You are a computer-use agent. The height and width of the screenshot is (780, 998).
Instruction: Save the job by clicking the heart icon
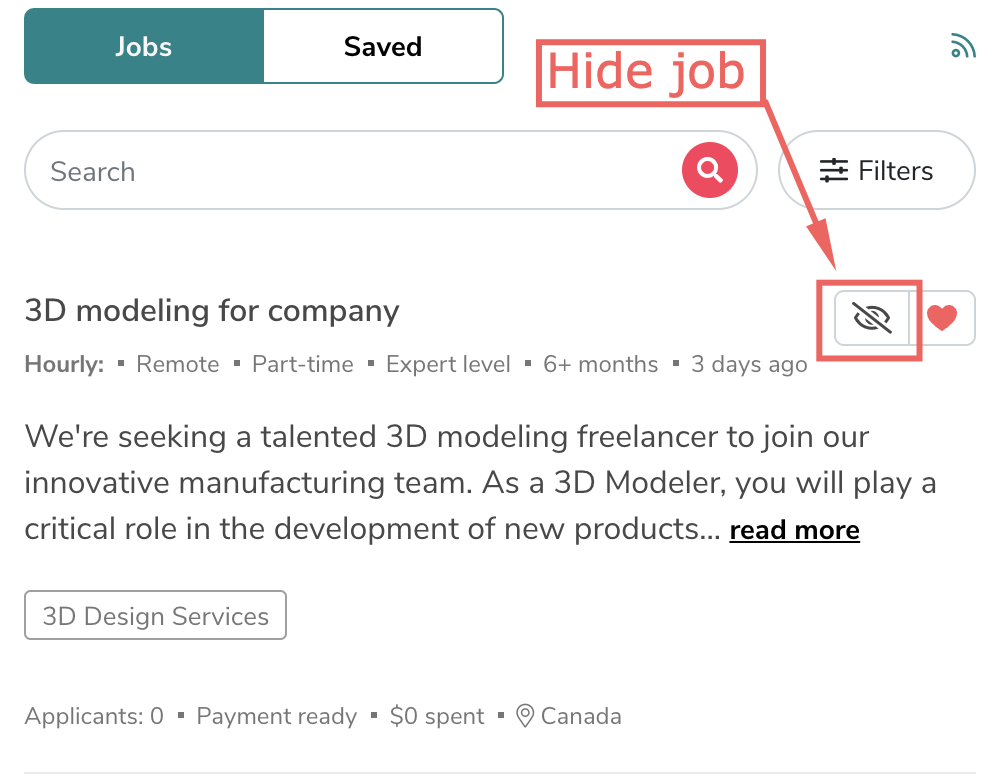(944, 317)
